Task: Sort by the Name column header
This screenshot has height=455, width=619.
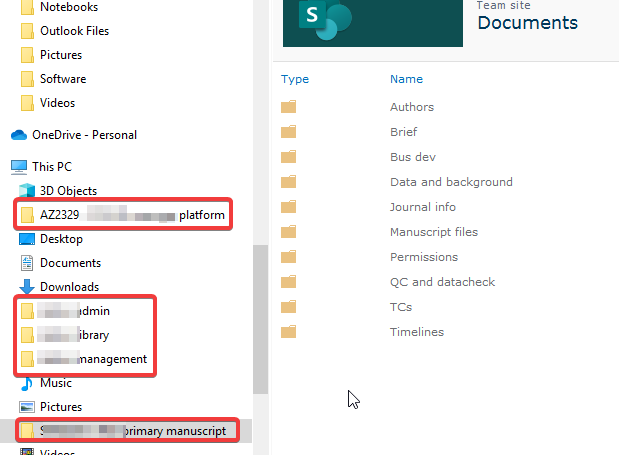Action: (406, 79)
